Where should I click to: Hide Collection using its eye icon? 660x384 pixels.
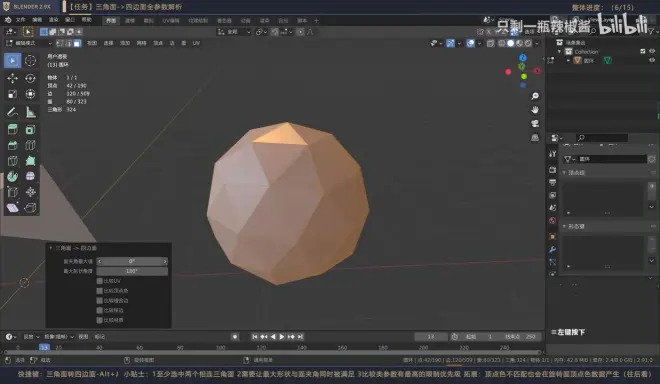[652, 51]
